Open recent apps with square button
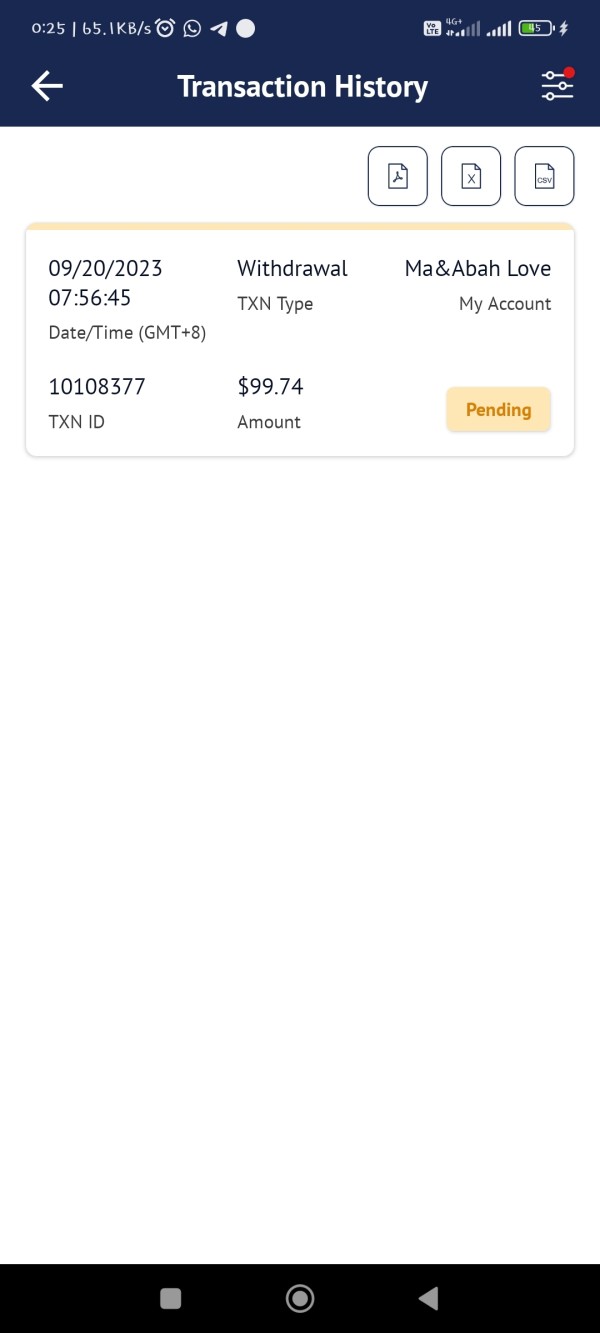600x1333 pixels. (x=171, y=1298)
